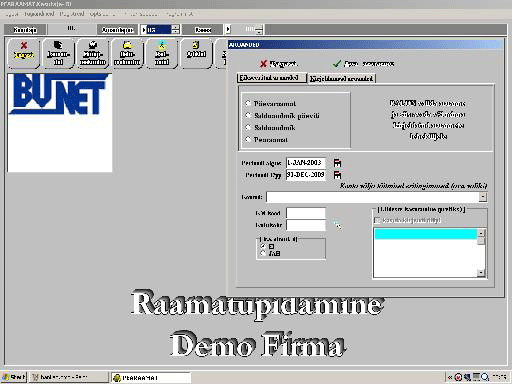
Task: Open the second menu in the menu bar
Action: click(39, 14)
